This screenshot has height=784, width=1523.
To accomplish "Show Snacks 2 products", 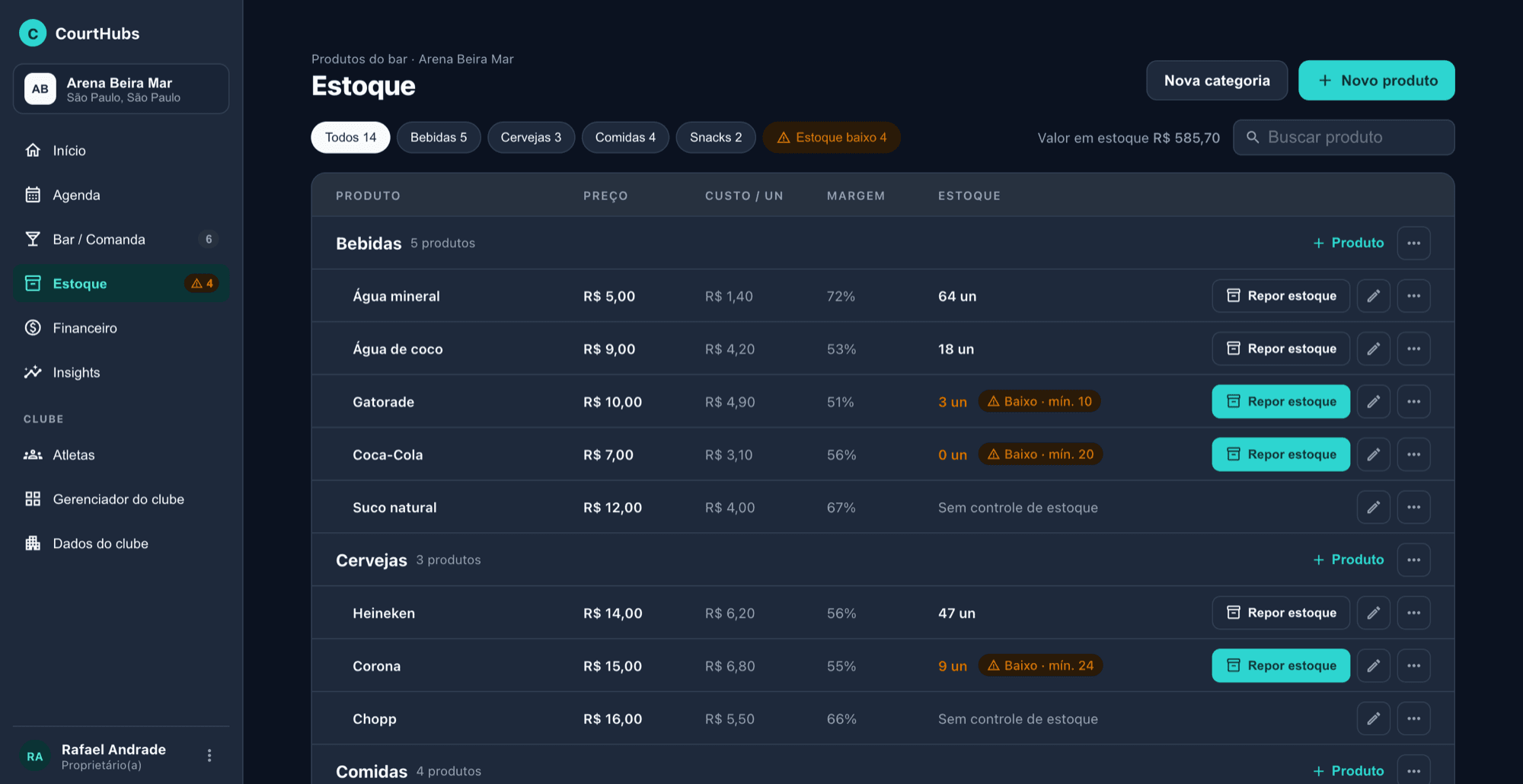I will point(716,138).
